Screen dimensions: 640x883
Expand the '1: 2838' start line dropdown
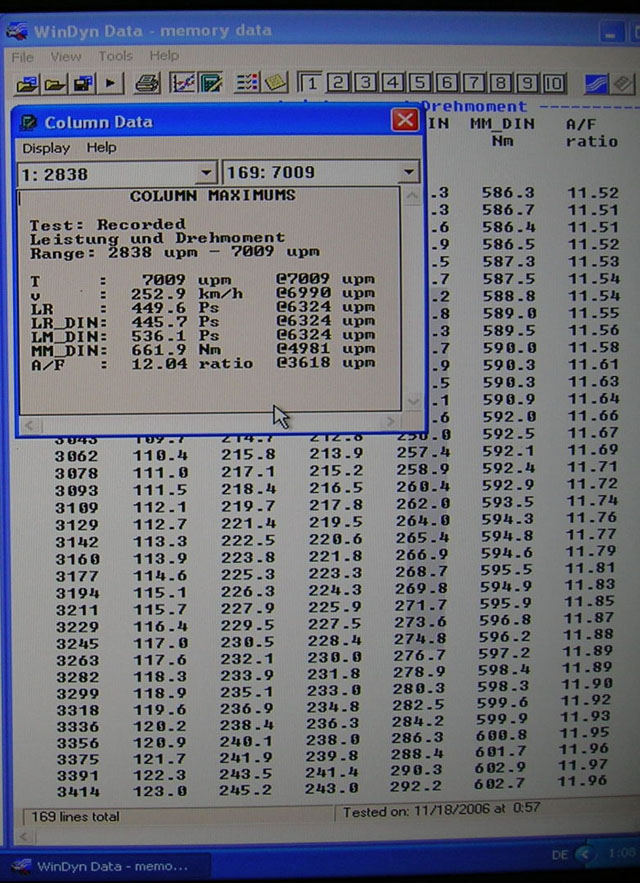[206, 172]
